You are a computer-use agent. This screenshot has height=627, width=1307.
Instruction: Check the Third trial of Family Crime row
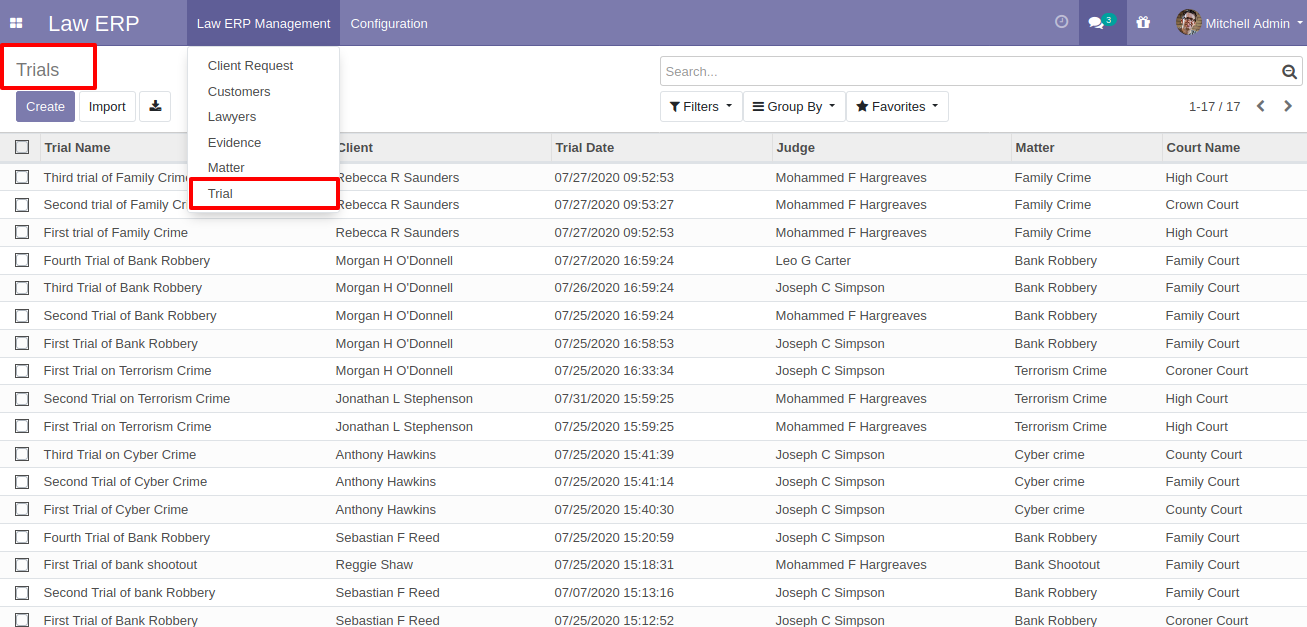pyautogui.click(x=22, y=177)
